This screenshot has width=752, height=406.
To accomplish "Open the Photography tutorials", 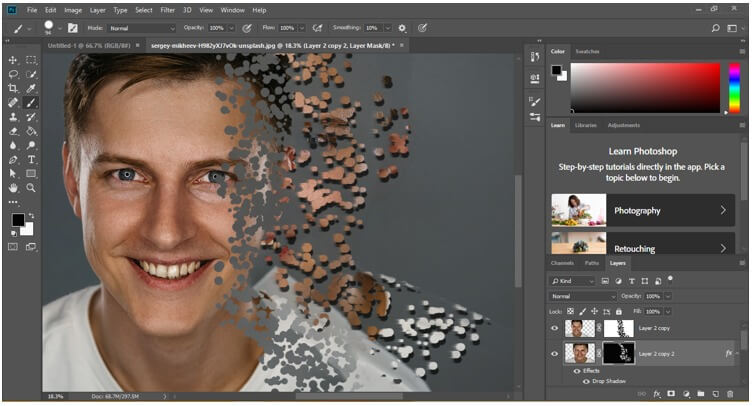I will pos(643,210).
